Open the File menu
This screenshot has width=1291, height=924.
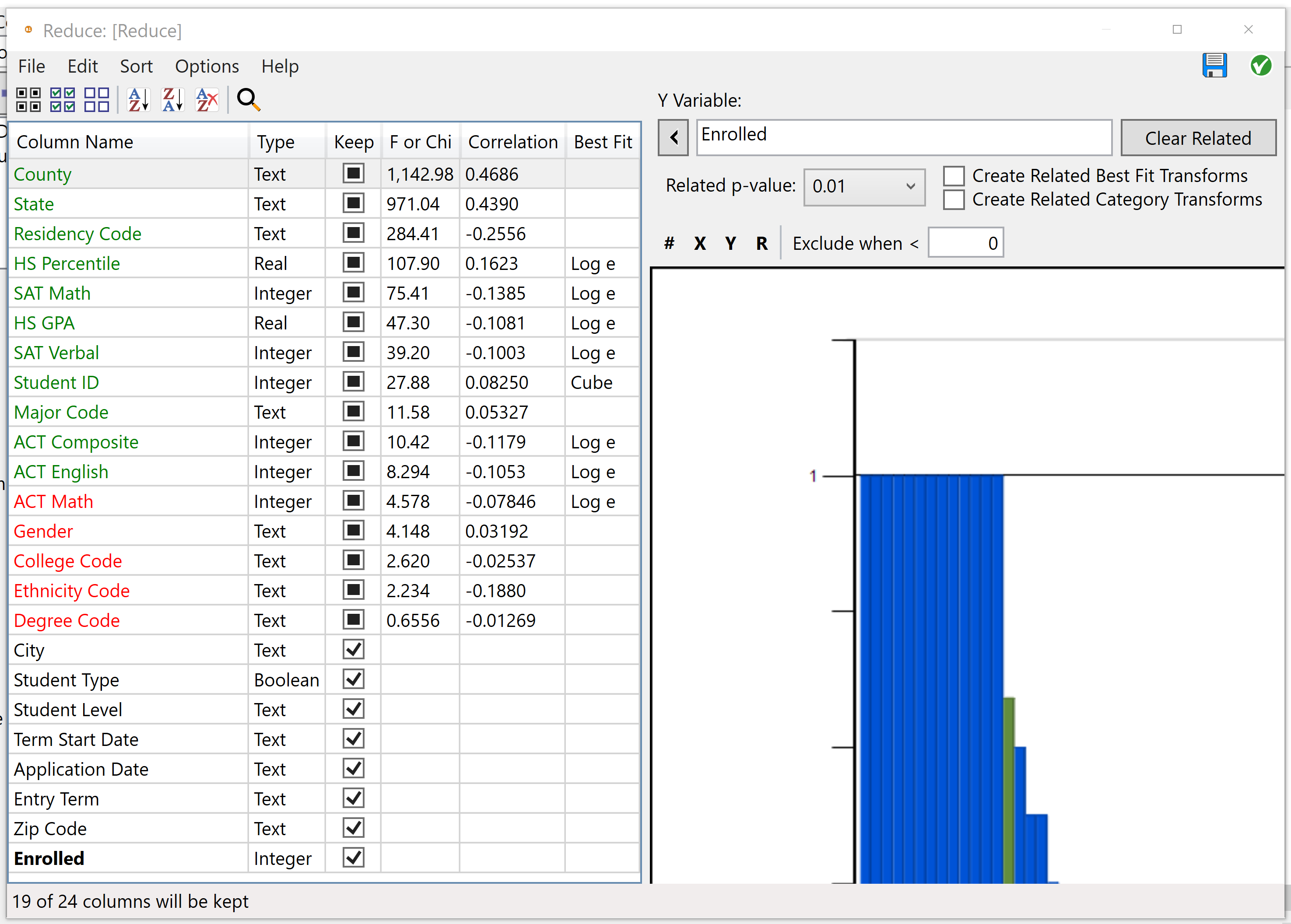point(32,66)
